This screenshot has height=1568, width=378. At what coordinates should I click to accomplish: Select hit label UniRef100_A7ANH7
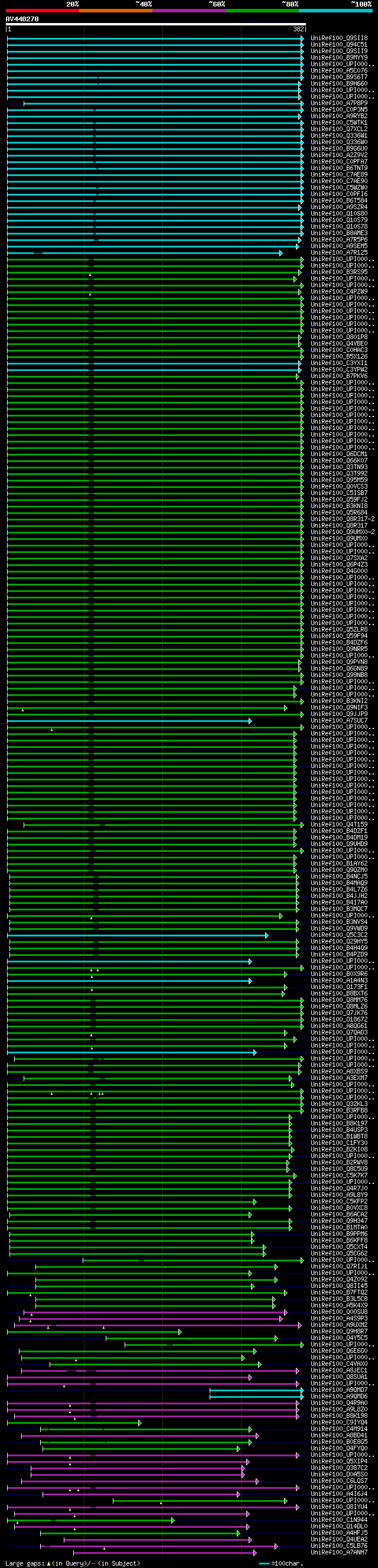coord(339,1552)
